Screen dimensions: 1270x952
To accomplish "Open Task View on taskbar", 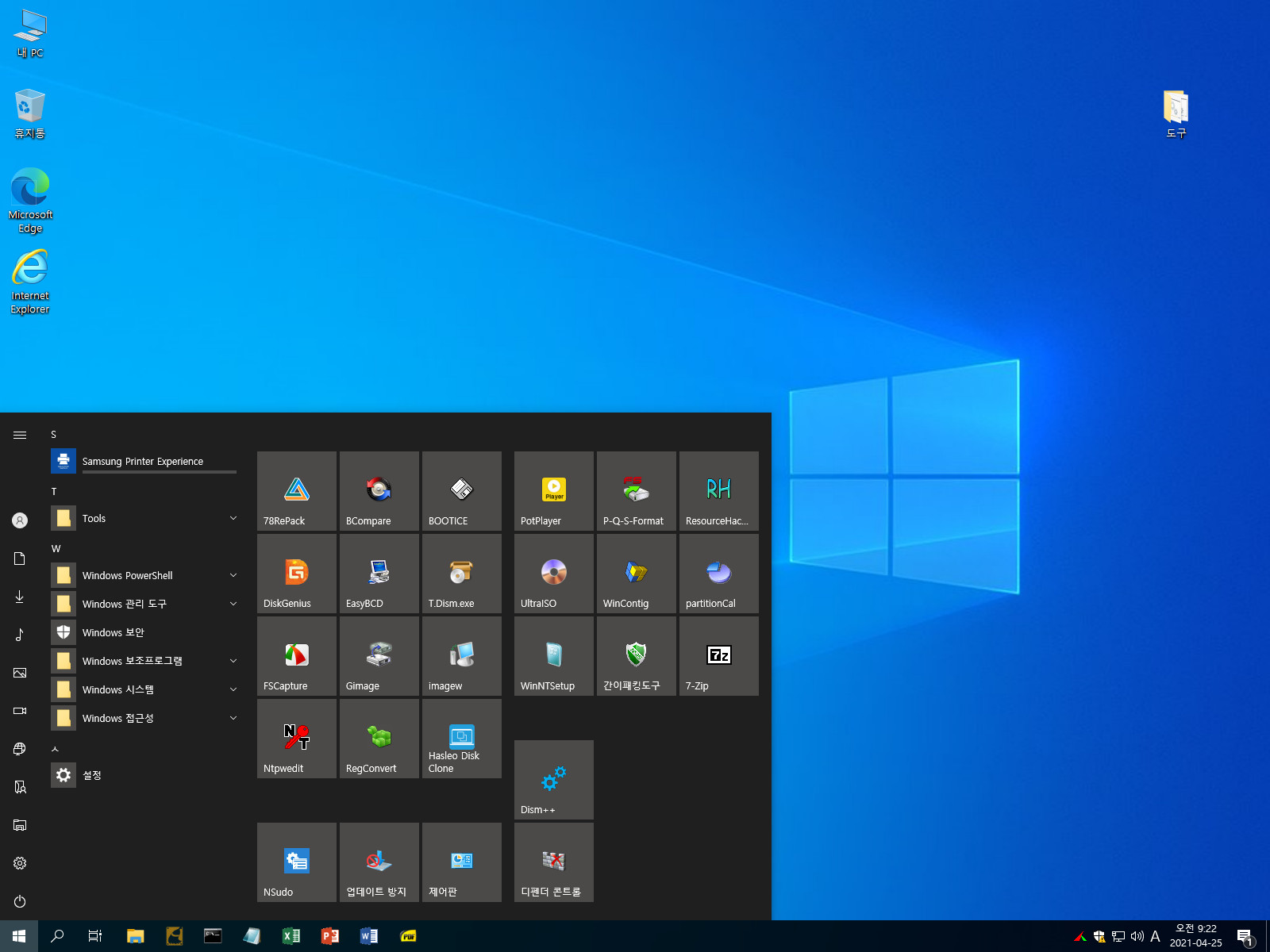I will point(95,936).
